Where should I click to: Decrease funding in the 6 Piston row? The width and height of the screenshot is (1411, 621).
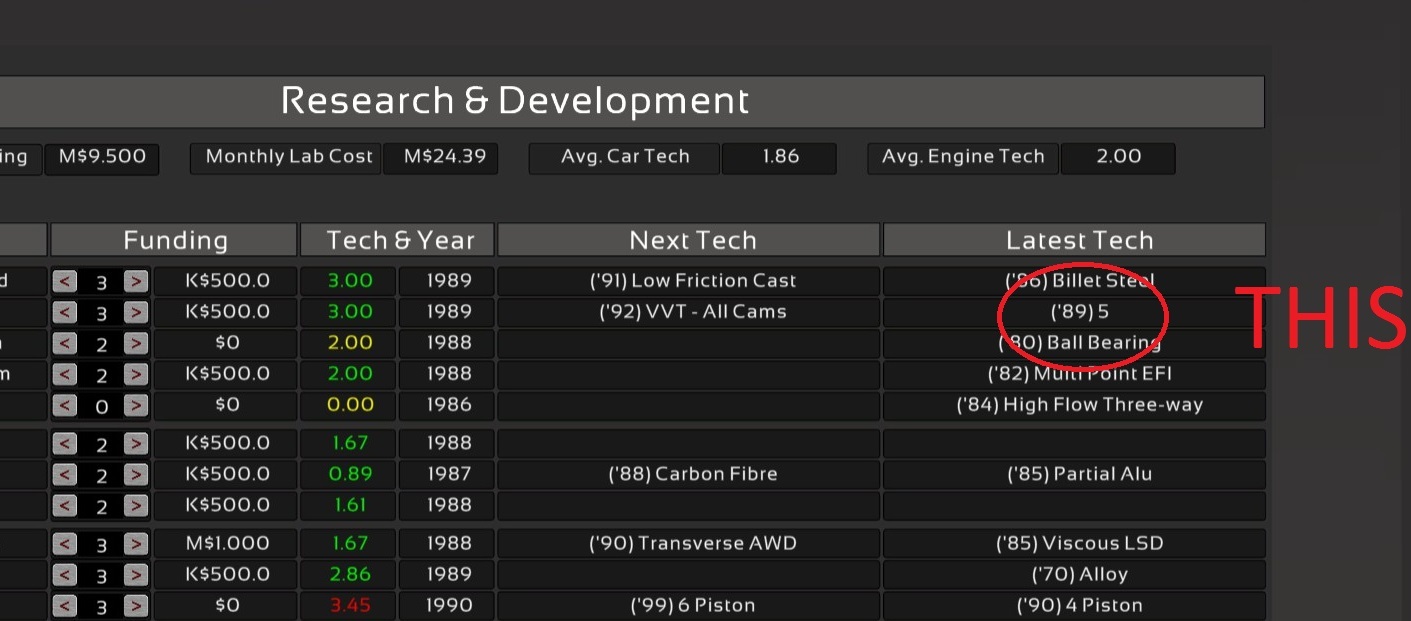tap(65, 606)
